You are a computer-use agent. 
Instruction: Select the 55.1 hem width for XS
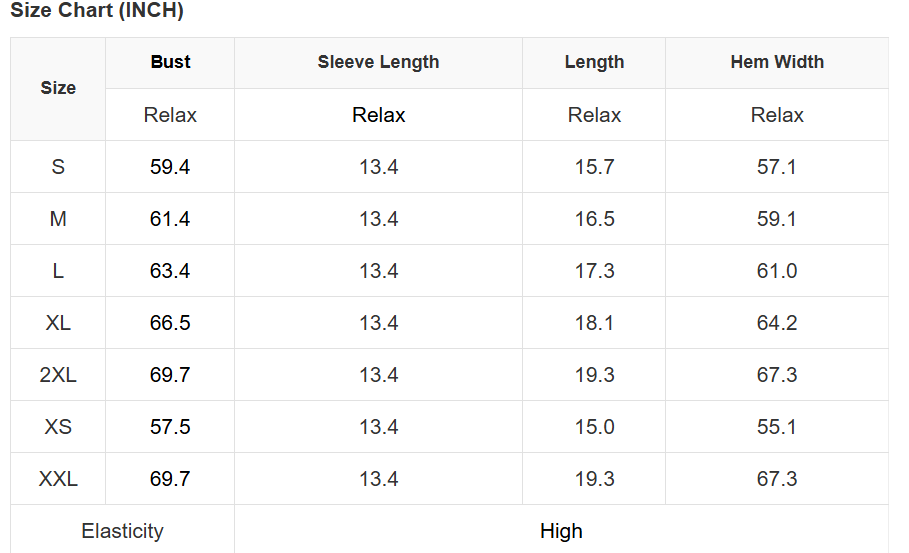click(777, 427)
